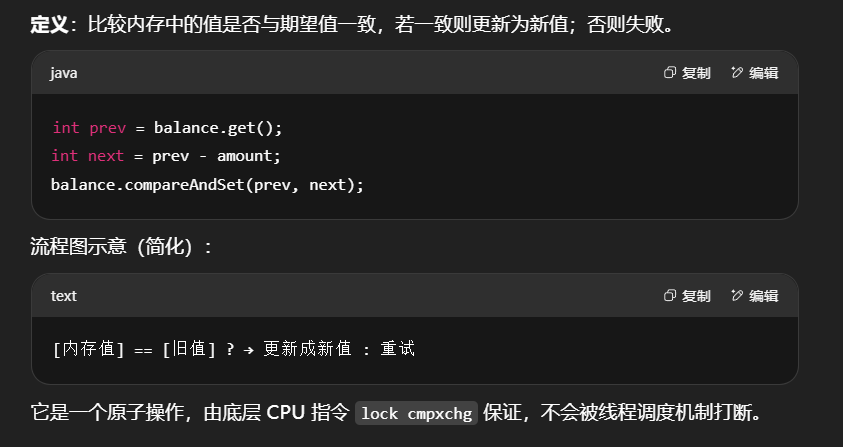Click the bold 定义 word
Screen dimensions: 843x447
47,24
